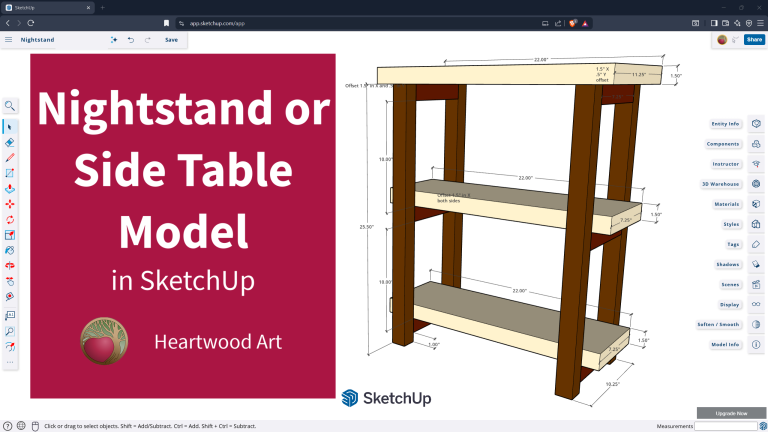This screenshot has width=768, height=432.
Task: Open the Instructor panel icon
Action: [756, 164]
